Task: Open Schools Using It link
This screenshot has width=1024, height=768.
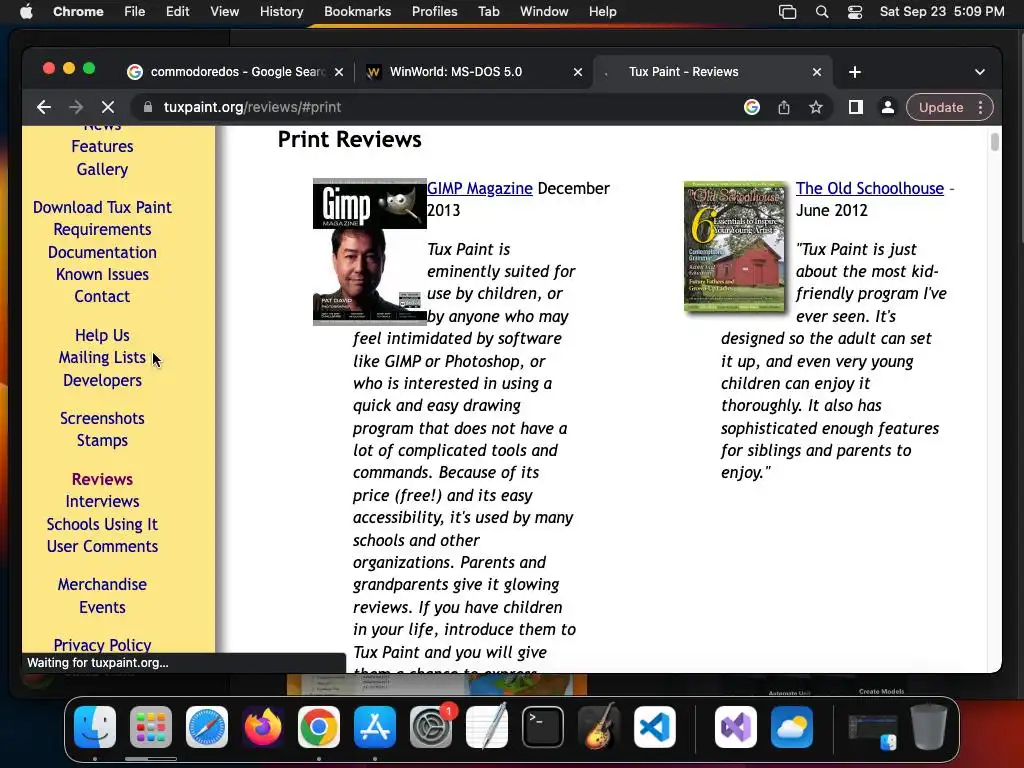Action: click(x=103, y=524)
